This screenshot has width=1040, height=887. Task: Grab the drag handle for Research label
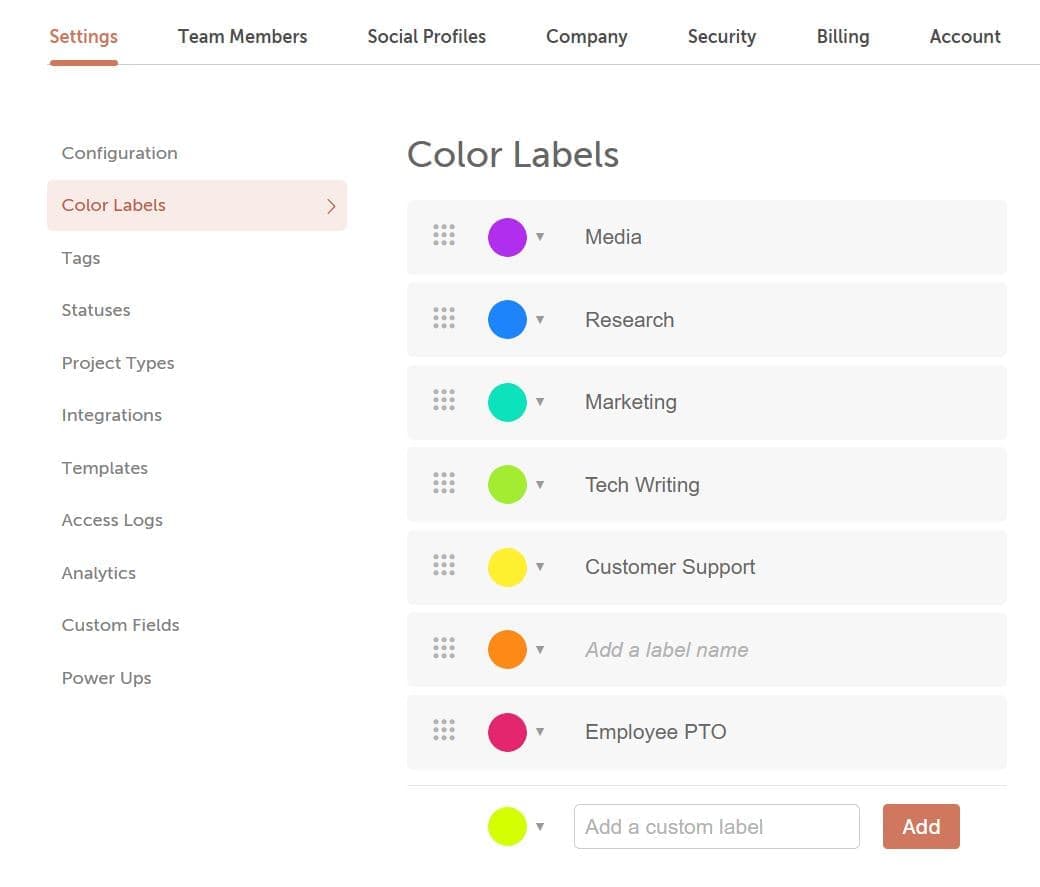(444, 318)
